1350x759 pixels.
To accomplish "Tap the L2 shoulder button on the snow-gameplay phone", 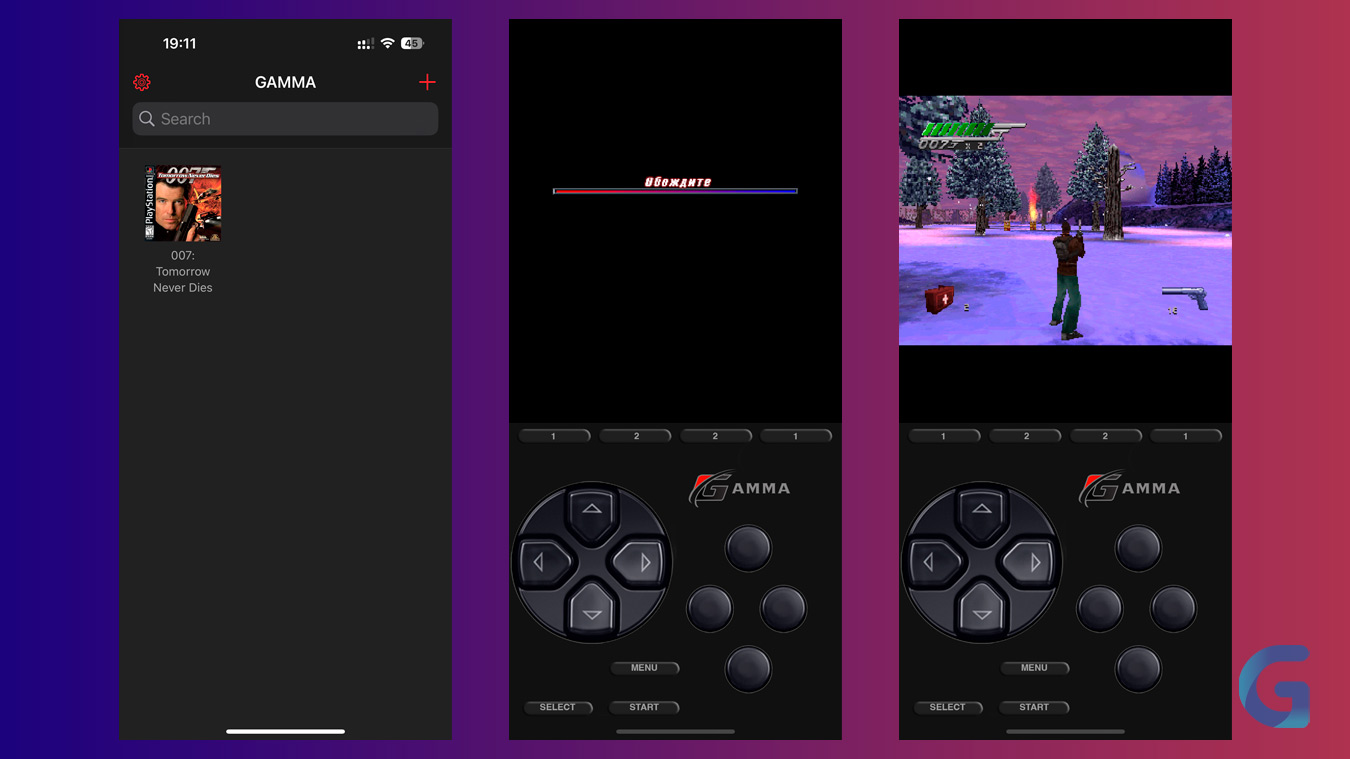I will tap(1026, 436).
